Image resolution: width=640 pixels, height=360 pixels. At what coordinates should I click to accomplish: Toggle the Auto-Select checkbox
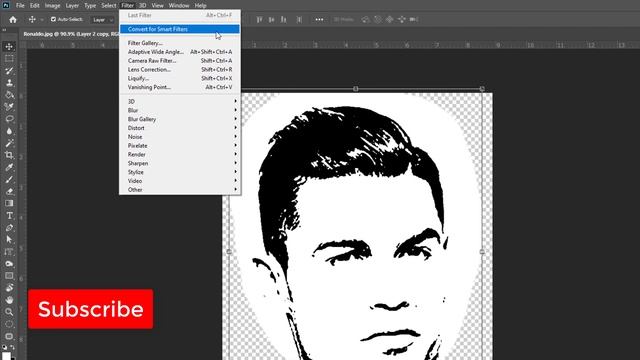point(53,19)
